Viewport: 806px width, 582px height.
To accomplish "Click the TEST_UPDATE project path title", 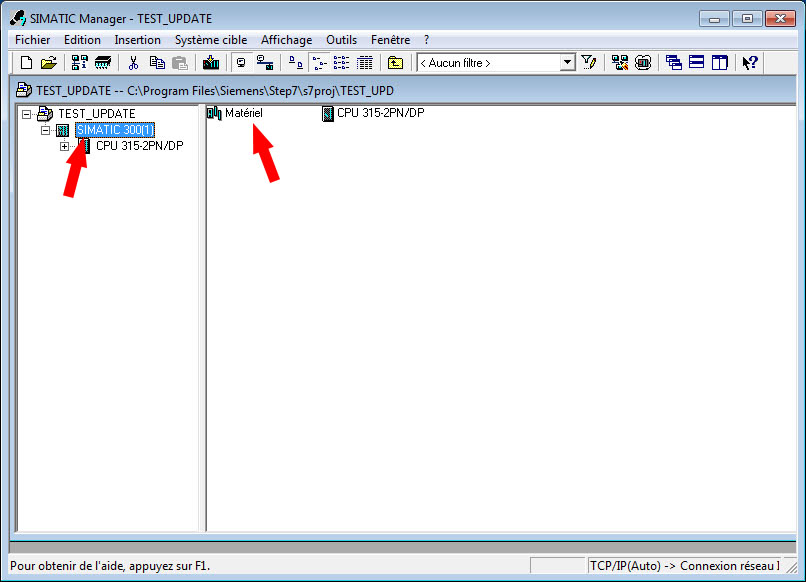I will [215, 90].
